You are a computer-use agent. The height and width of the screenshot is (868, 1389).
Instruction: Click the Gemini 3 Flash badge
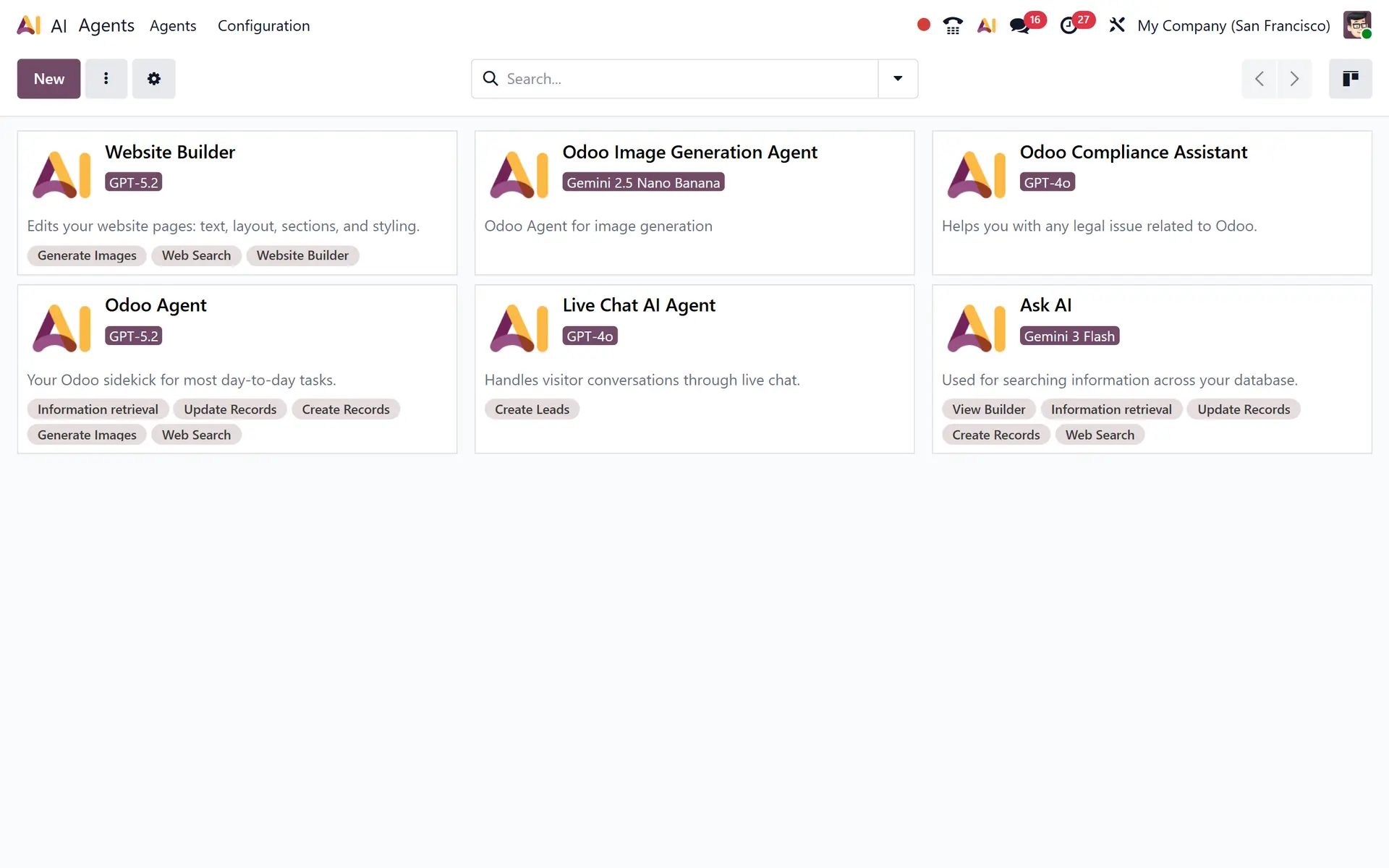(1069, 336)
